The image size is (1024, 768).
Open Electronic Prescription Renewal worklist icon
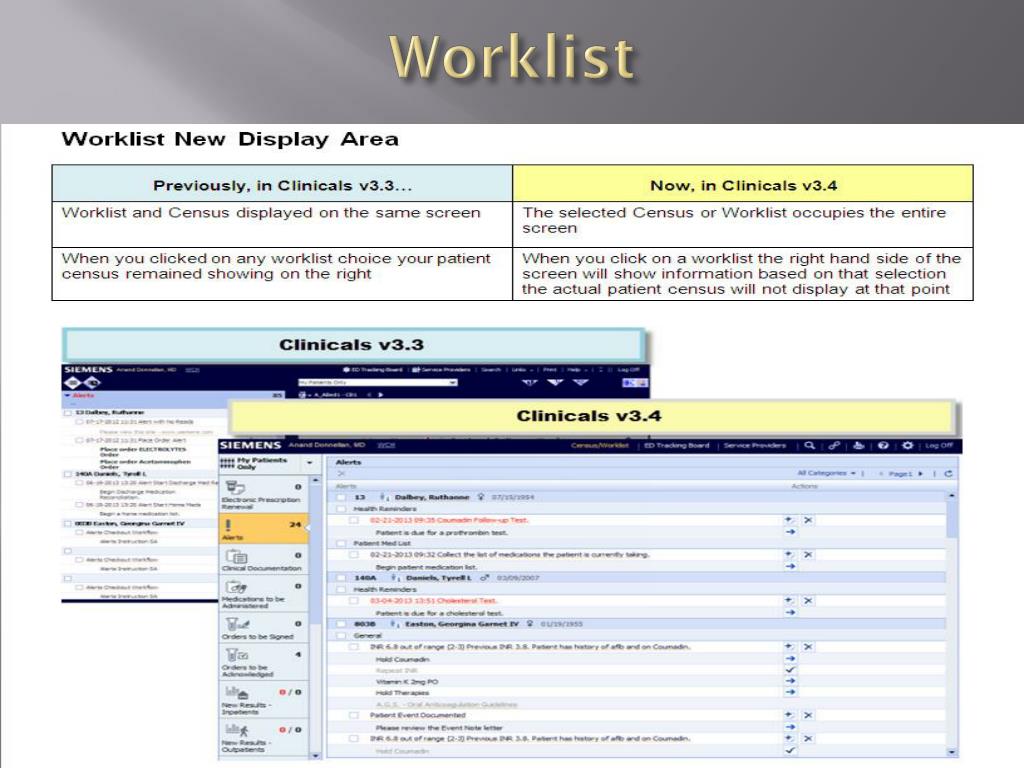[235, 487]
